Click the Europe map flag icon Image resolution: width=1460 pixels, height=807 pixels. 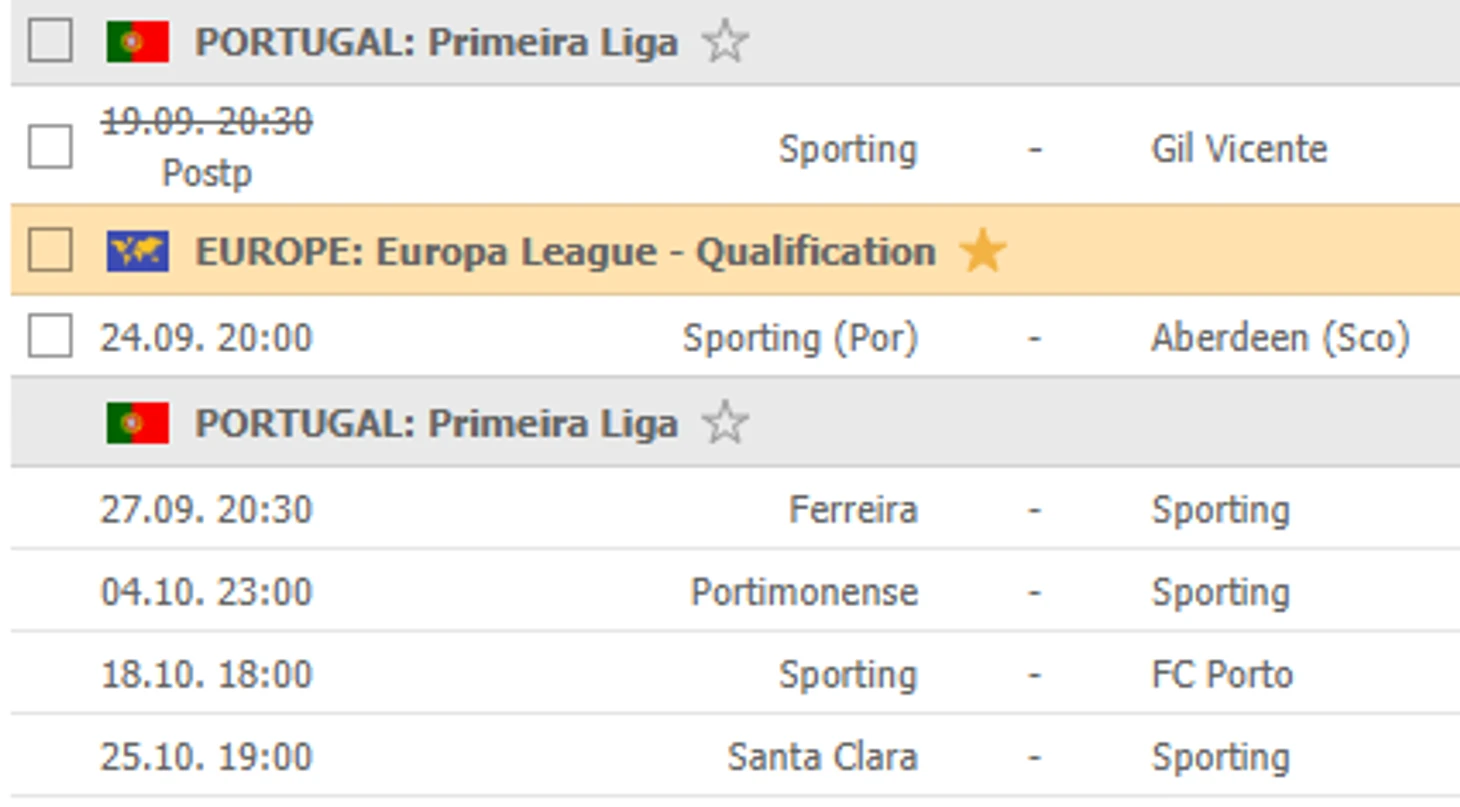[138, 251]
